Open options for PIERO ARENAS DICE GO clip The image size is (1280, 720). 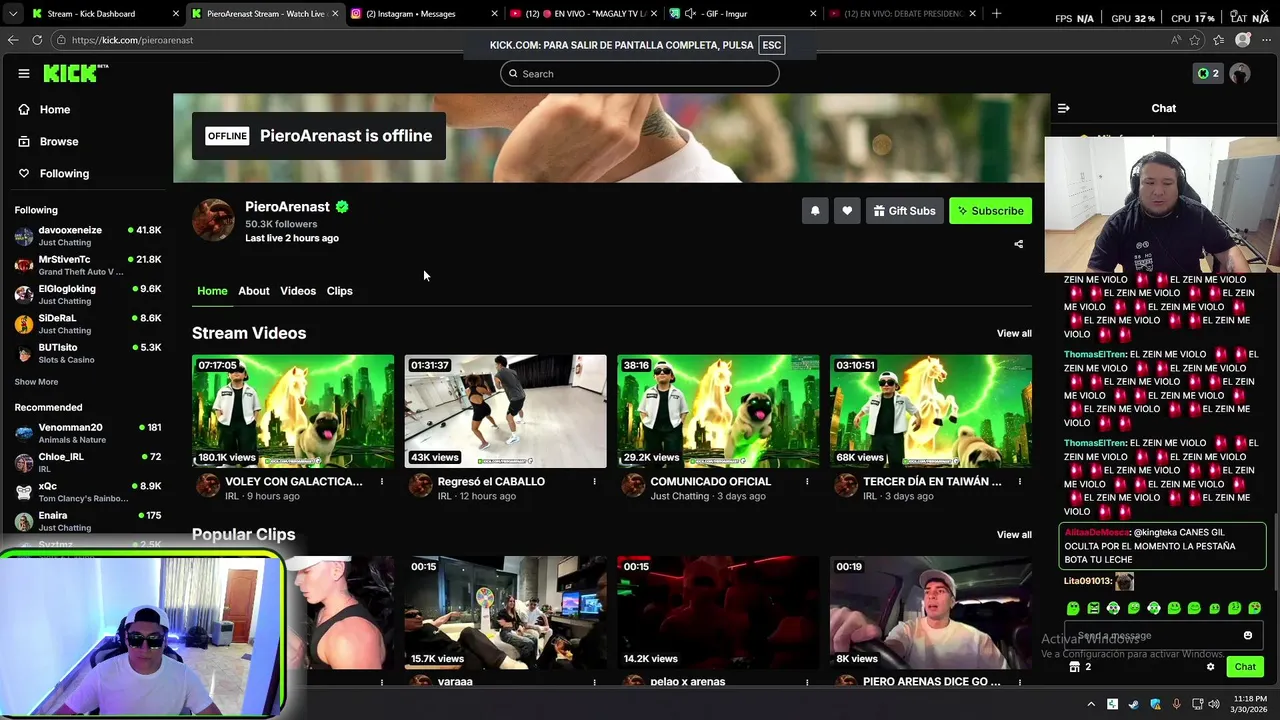pyautogui.click(x=1020, y=682)
